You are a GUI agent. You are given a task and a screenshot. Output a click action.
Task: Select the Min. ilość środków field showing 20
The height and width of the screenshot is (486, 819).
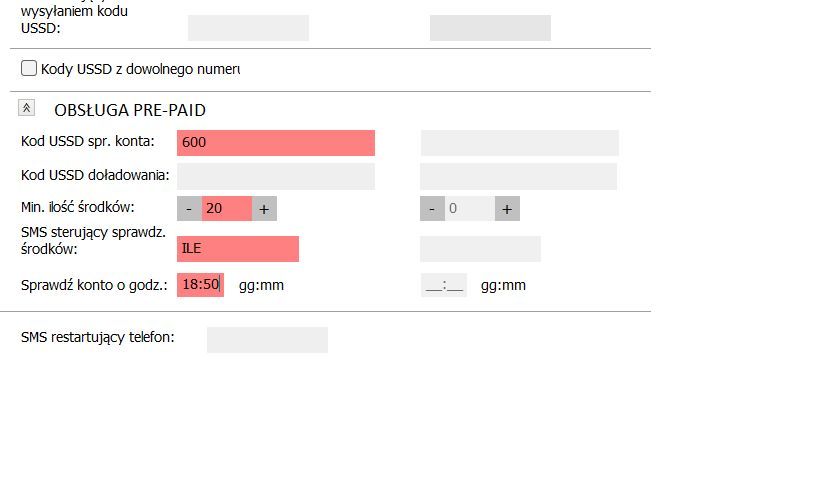[227, 209]
